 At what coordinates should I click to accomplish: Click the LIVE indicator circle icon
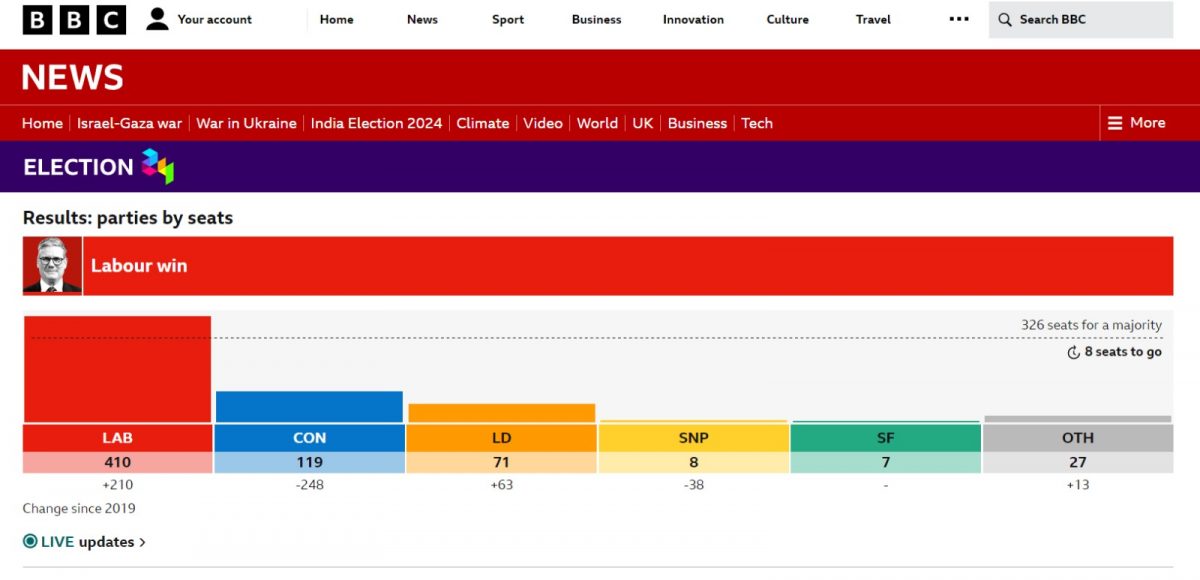point(30,542)
